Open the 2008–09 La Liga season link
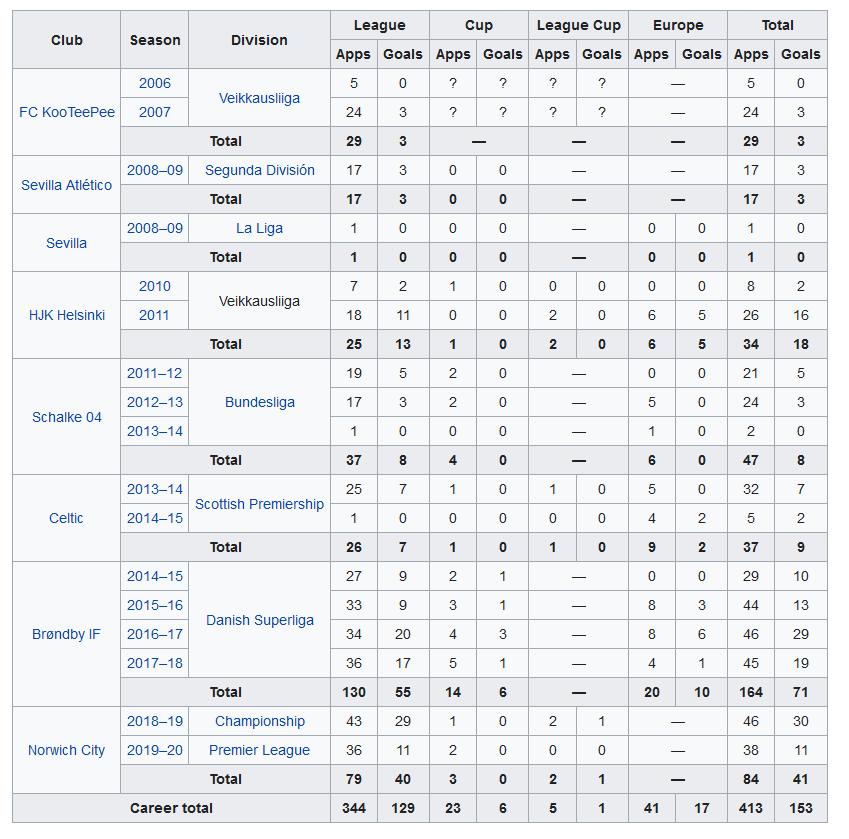849x839 pixels. pos(155,228)
